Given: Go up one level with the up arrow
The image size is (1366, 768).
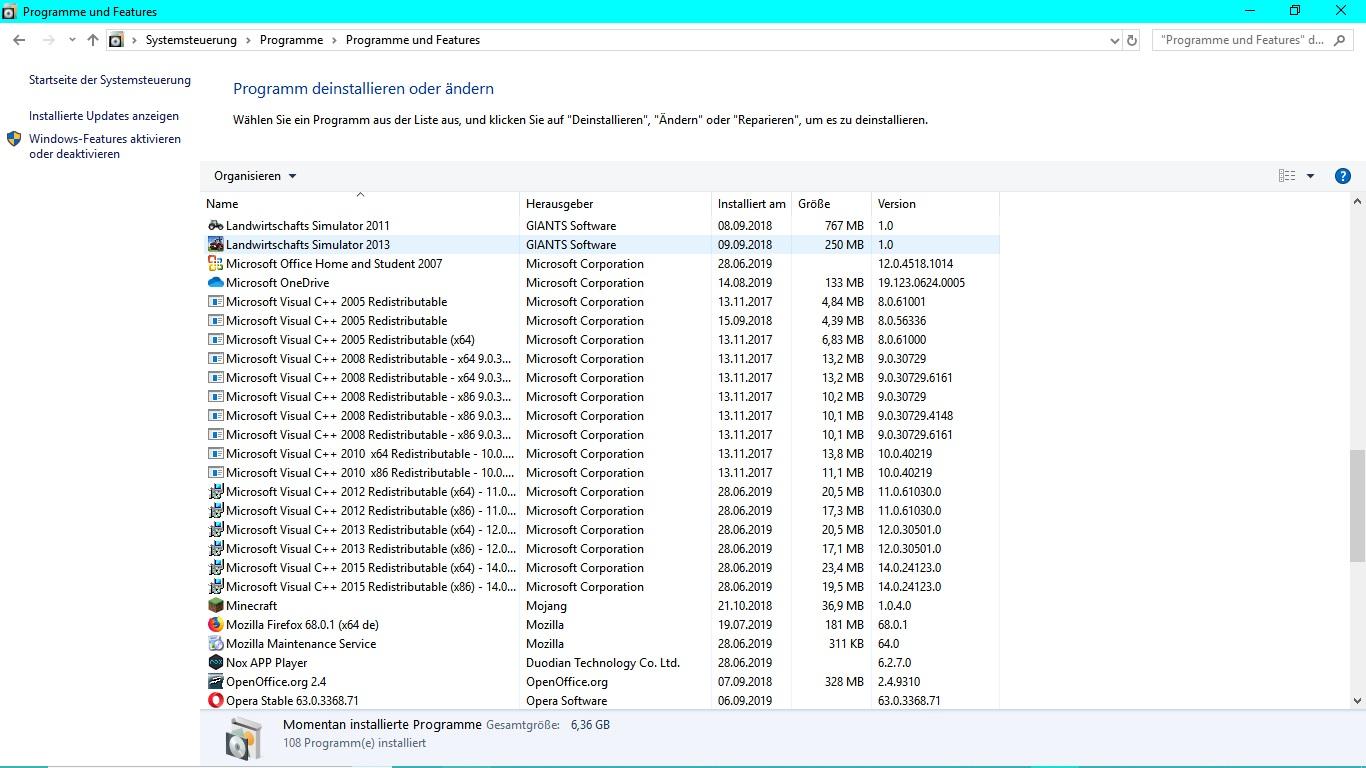Looking at the screenshot, I should pyautogui.click(x=93, y=40).
